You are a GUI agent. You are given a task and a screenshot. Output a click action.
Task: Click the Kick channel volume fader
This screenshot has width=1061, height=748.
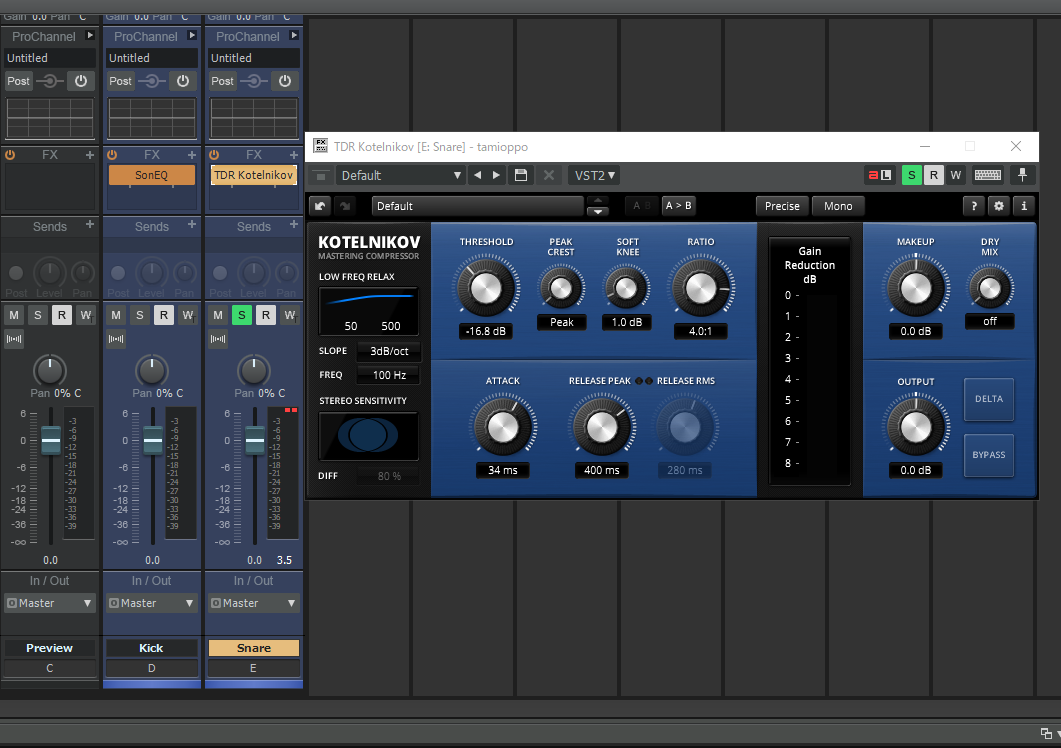point(152,439)
